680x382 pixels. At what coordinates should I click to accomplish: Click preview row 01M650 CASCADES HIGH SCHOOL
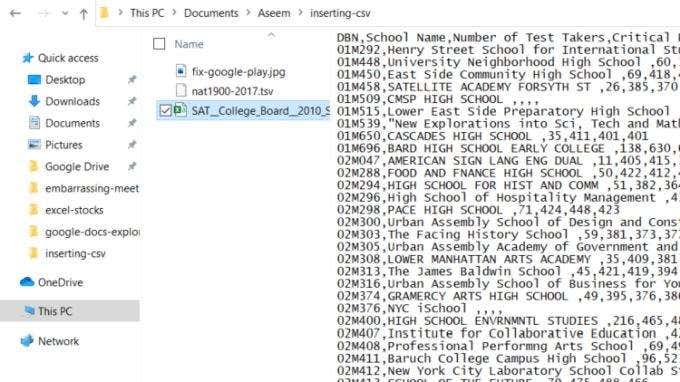[x=493, y=136]
